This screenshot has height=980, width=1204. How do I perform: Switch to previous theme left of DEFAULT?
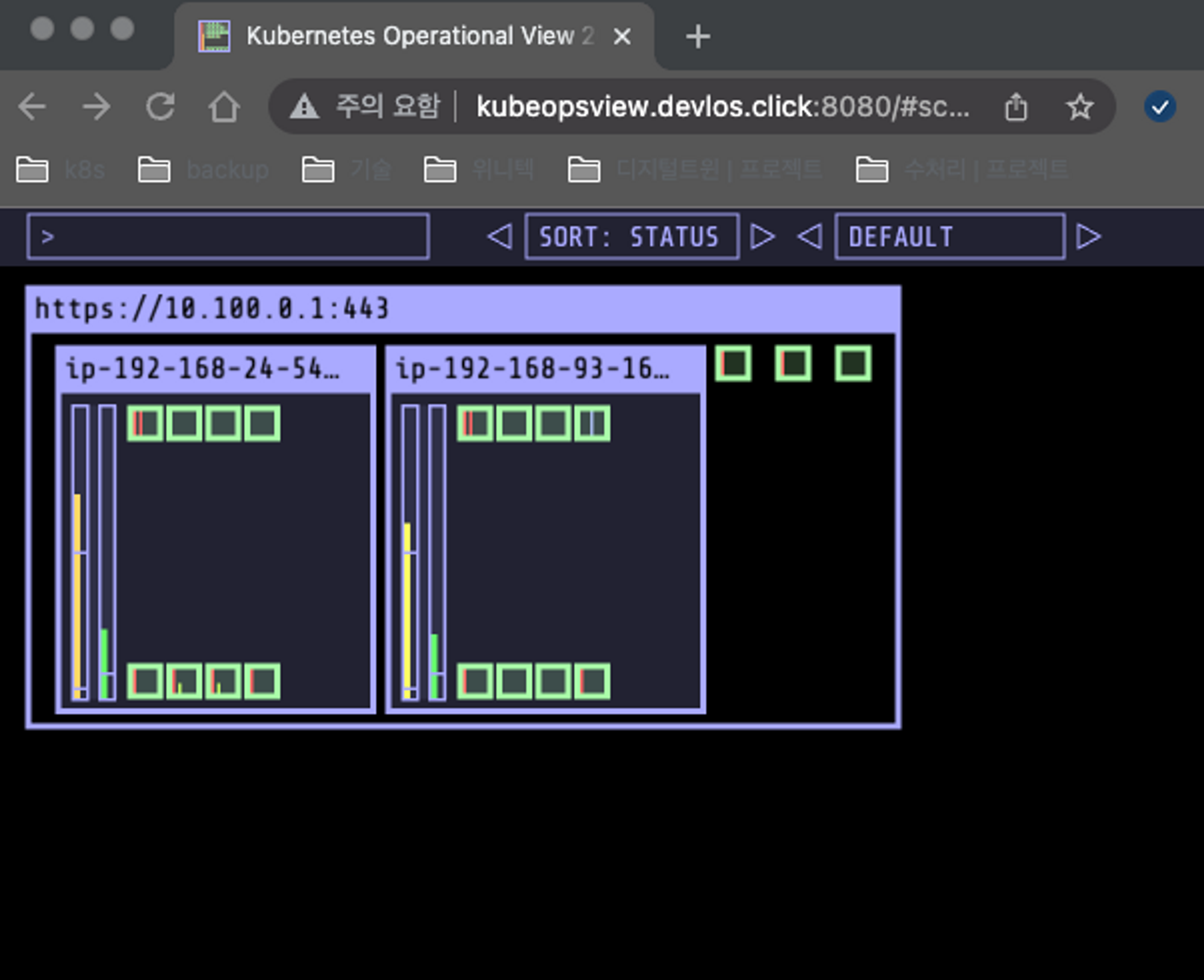(x=810, y=237)
